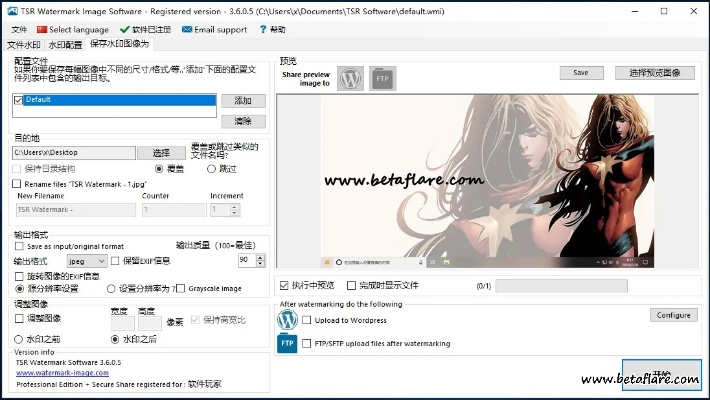Open the 文件 menu
The height and width of the screenshot is (400, 710).
coord(19,30)
